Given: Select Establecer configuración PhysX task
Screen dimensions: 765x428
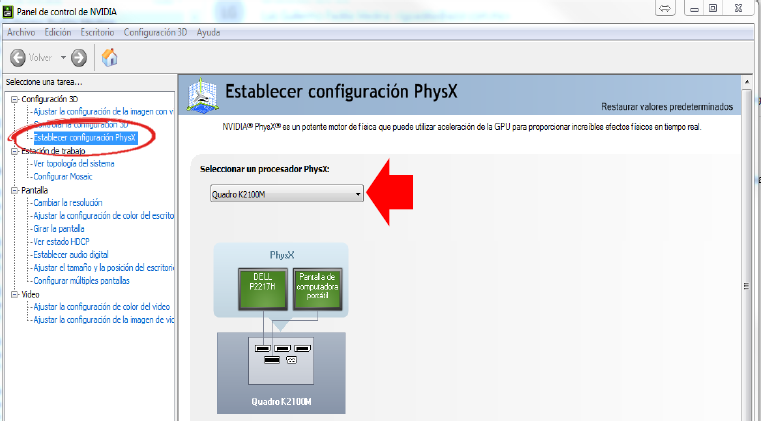Looking at the screenshot, I should (x=85, y=138).
